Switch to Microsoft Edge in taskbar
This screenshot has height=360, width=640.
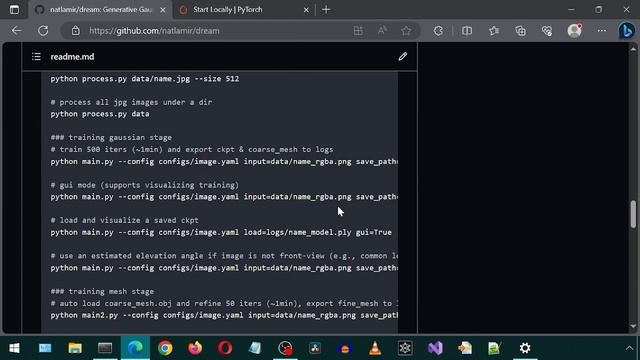[135, 348]
